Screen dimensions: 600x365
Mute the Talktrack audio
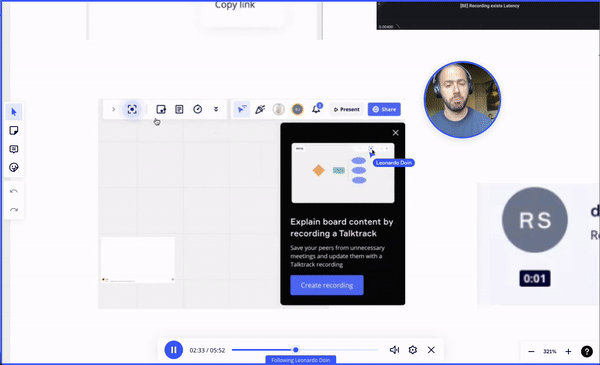pyautogui.click(x=394, y=350)
